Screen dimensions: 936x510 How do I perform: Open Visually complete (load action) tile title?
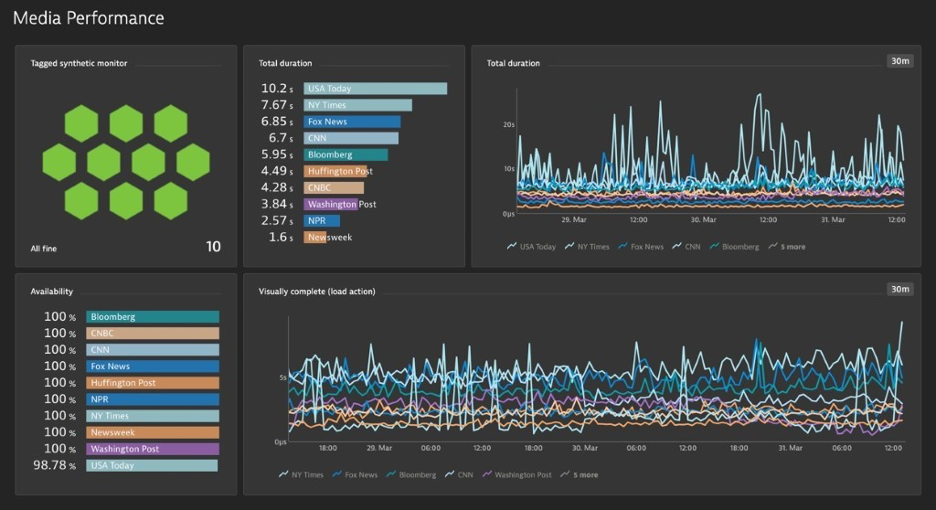coord(317,291)
